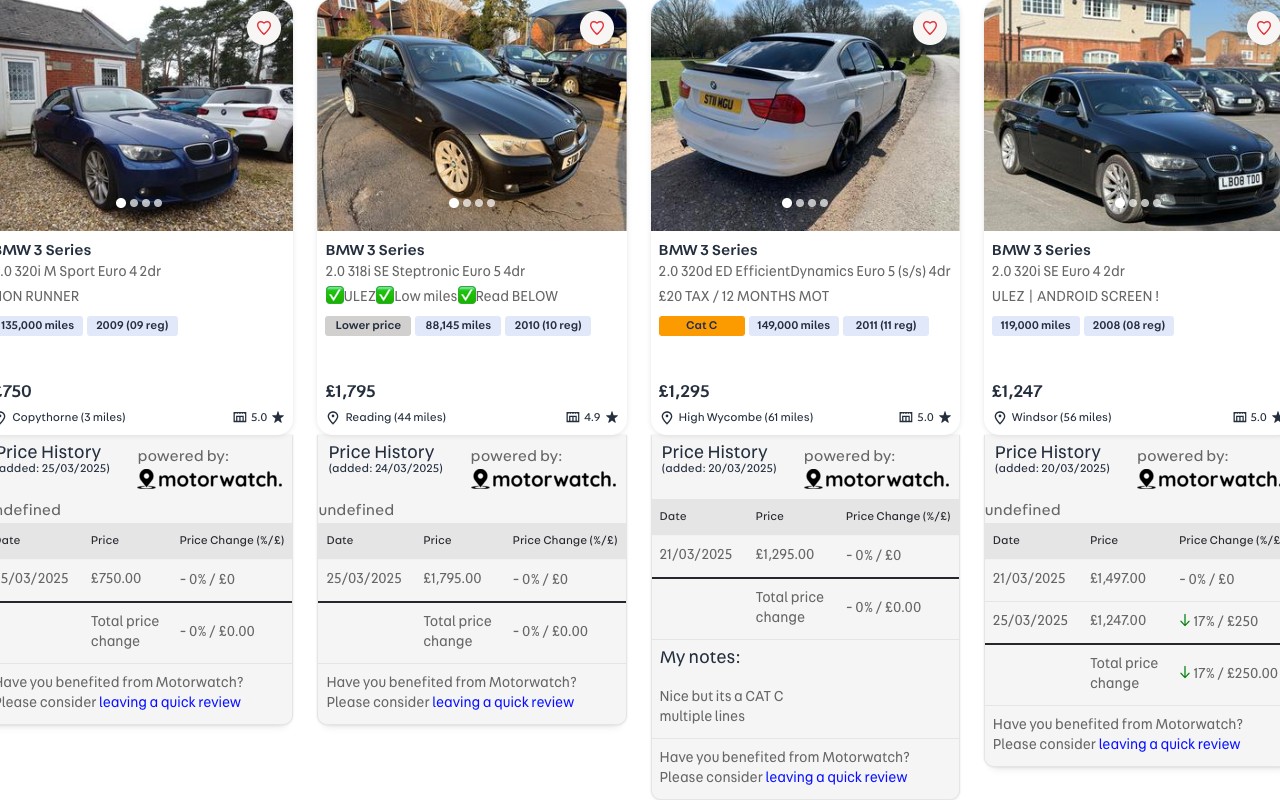Open 'leaving a quick review' under the Reading listing
The image size is (1280, 800).
[x=503, y=702]
